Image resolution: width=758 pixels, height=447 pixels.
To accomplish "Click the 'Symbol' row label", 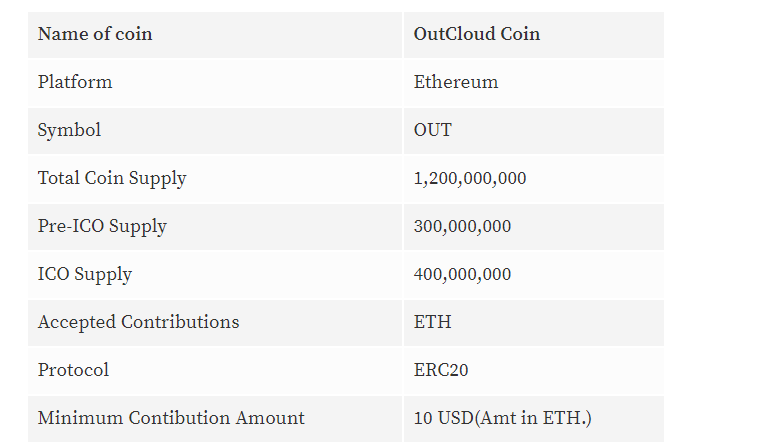I will [69, 130].
